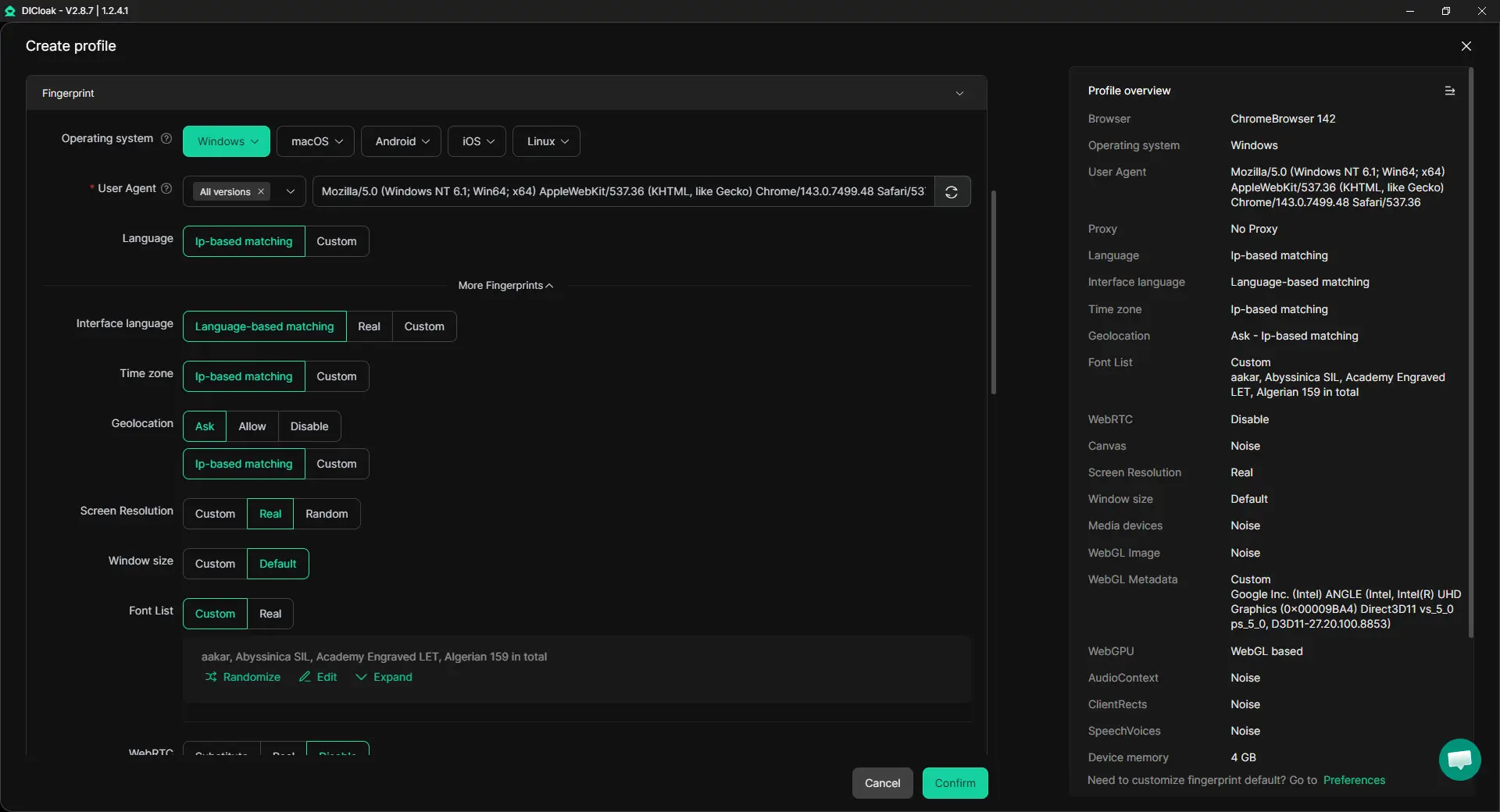Select Random screen resolution

click(327, 514)
